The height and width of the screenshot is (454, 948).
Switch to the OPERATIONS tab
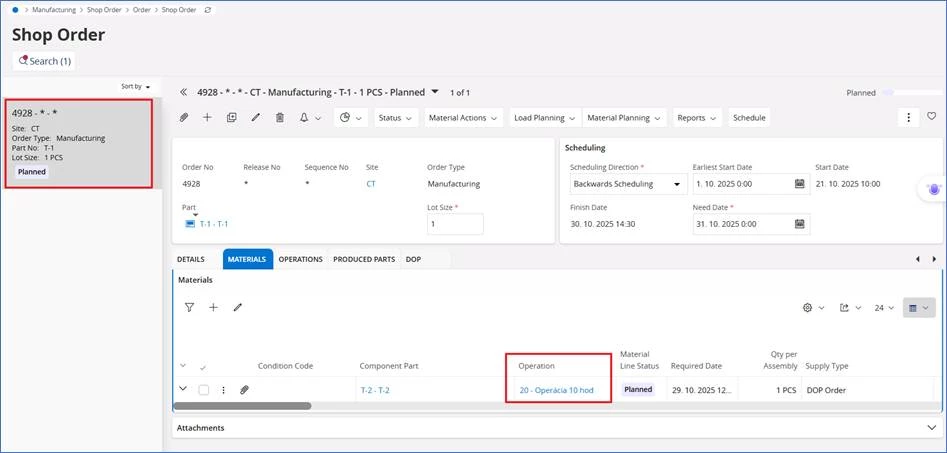coord(300,259)
